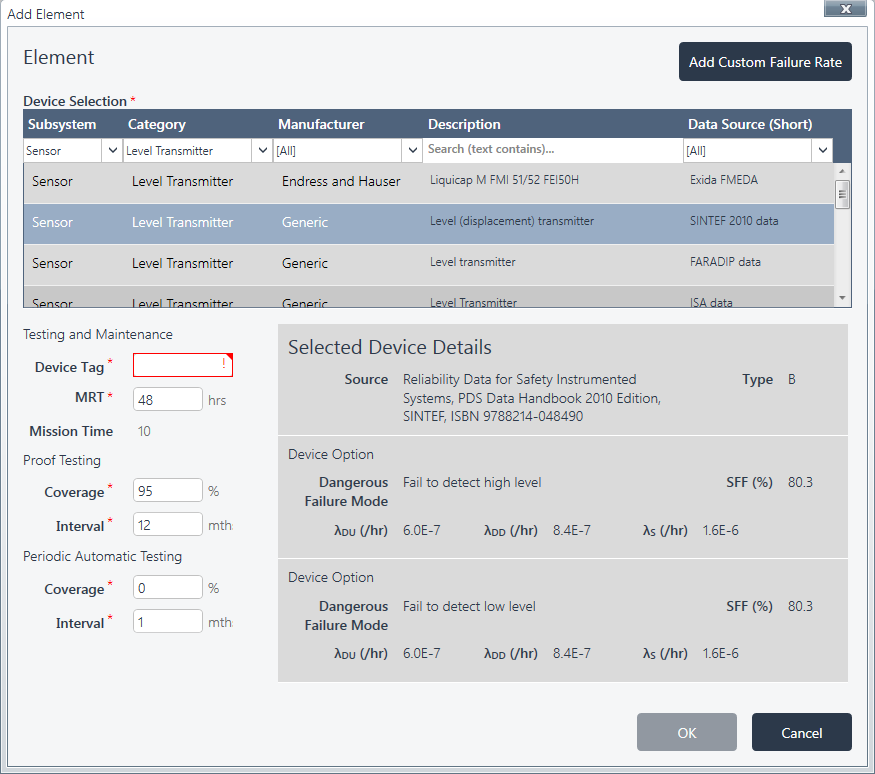Click the Proof Testing Coverage field
Screen dimensions: 875x774
[167, 489]
